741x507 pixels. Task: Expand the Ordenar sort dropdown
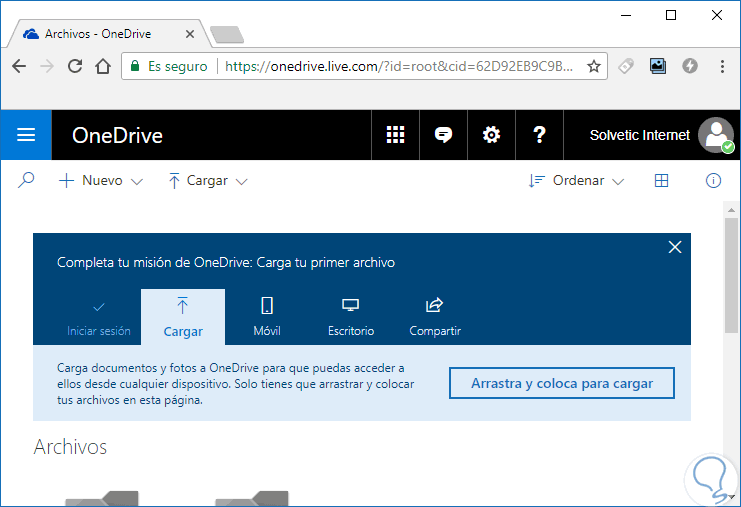[x=577, y=180]
